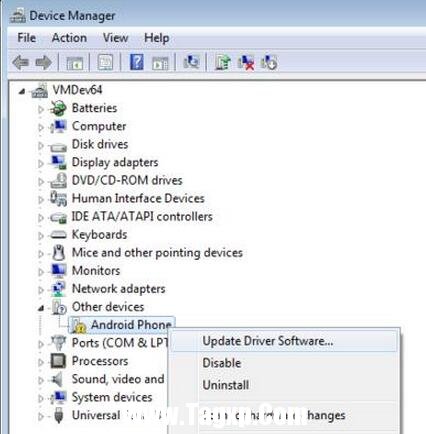426x434 pixels.
Task: Click the Display adapters icon
Action: click(x=58, y=162)
